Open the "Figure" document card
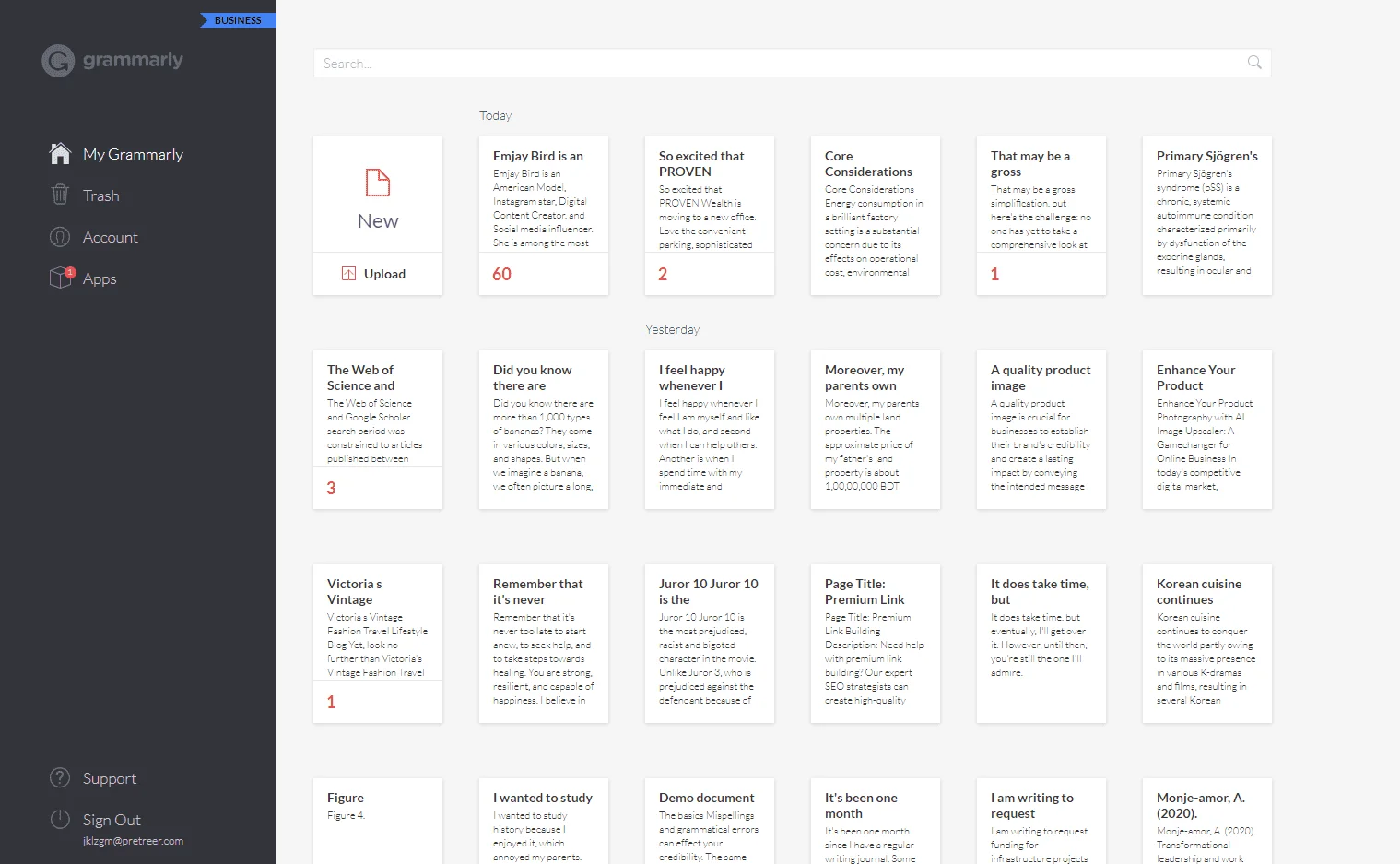1400x864 pixels. tap(378, 821)
